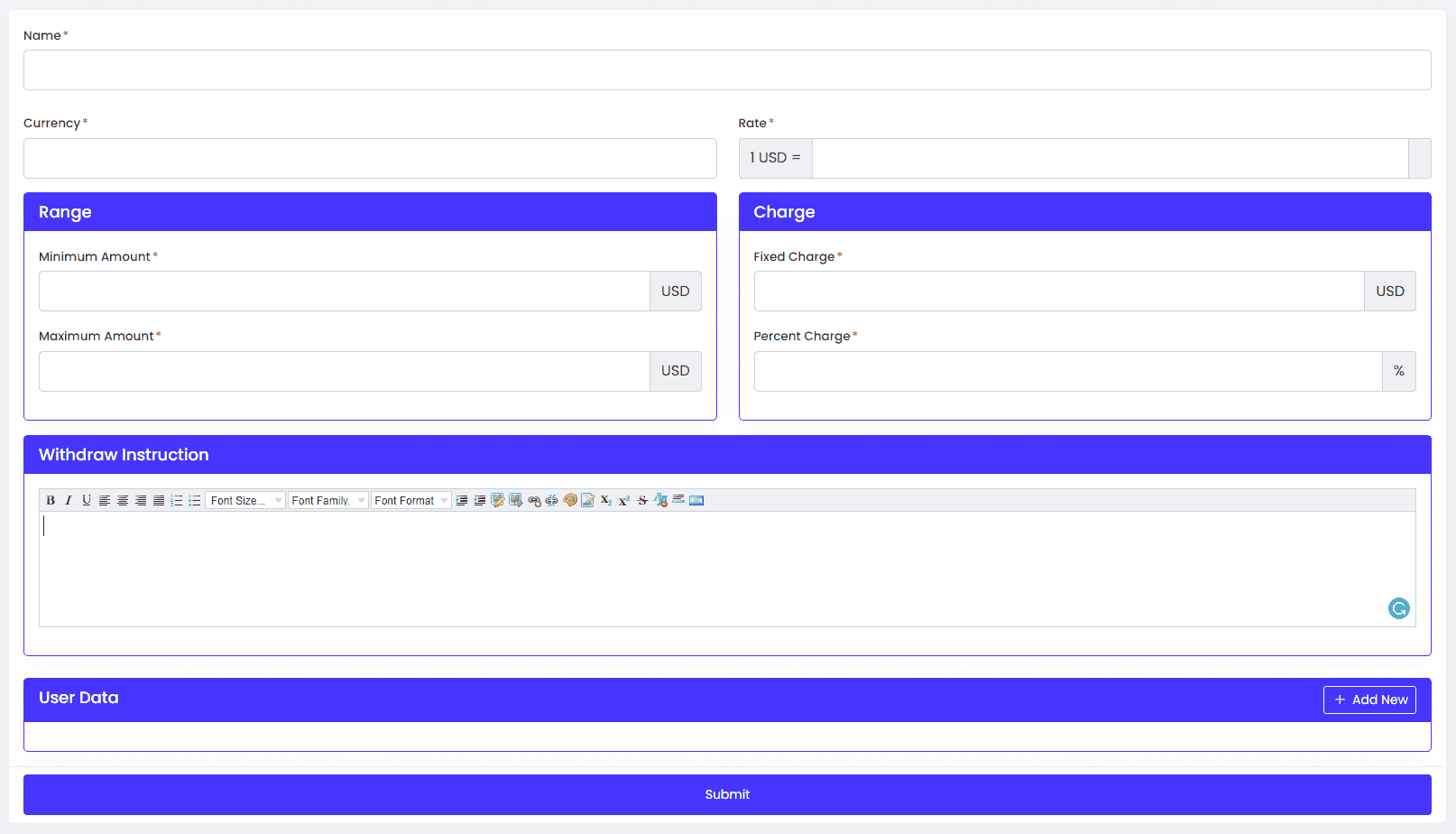Click the Maximum Amount label

(x=97, y=336)
